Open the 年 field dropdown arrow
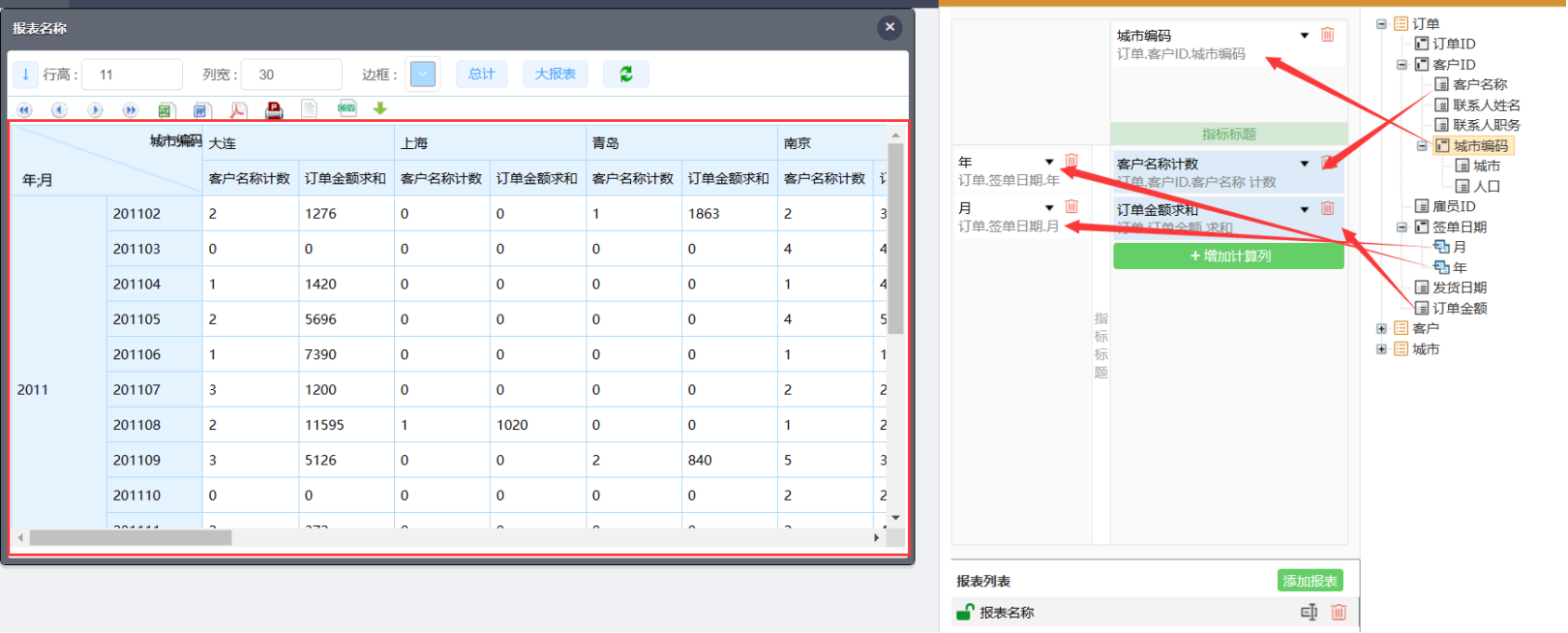This screenshot has width=1568, height=633. coord(1049,162)
